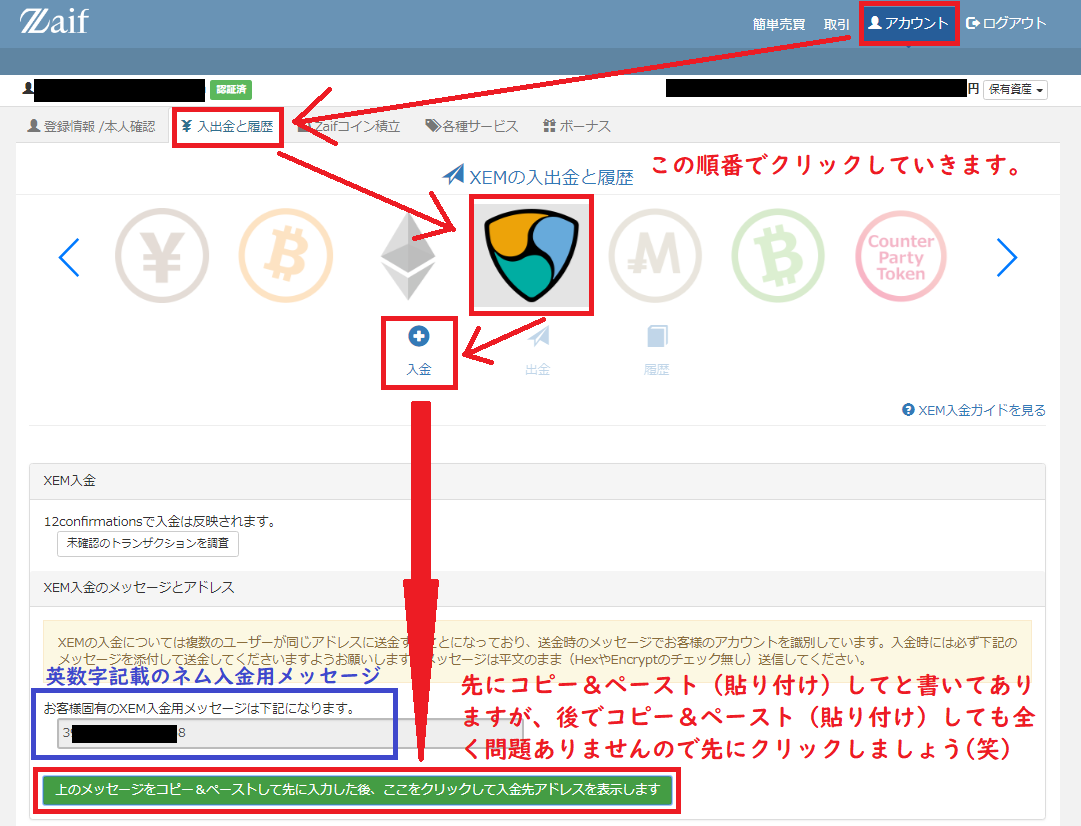
Task: Open the アカウント account menu
Action: [908, 22]
